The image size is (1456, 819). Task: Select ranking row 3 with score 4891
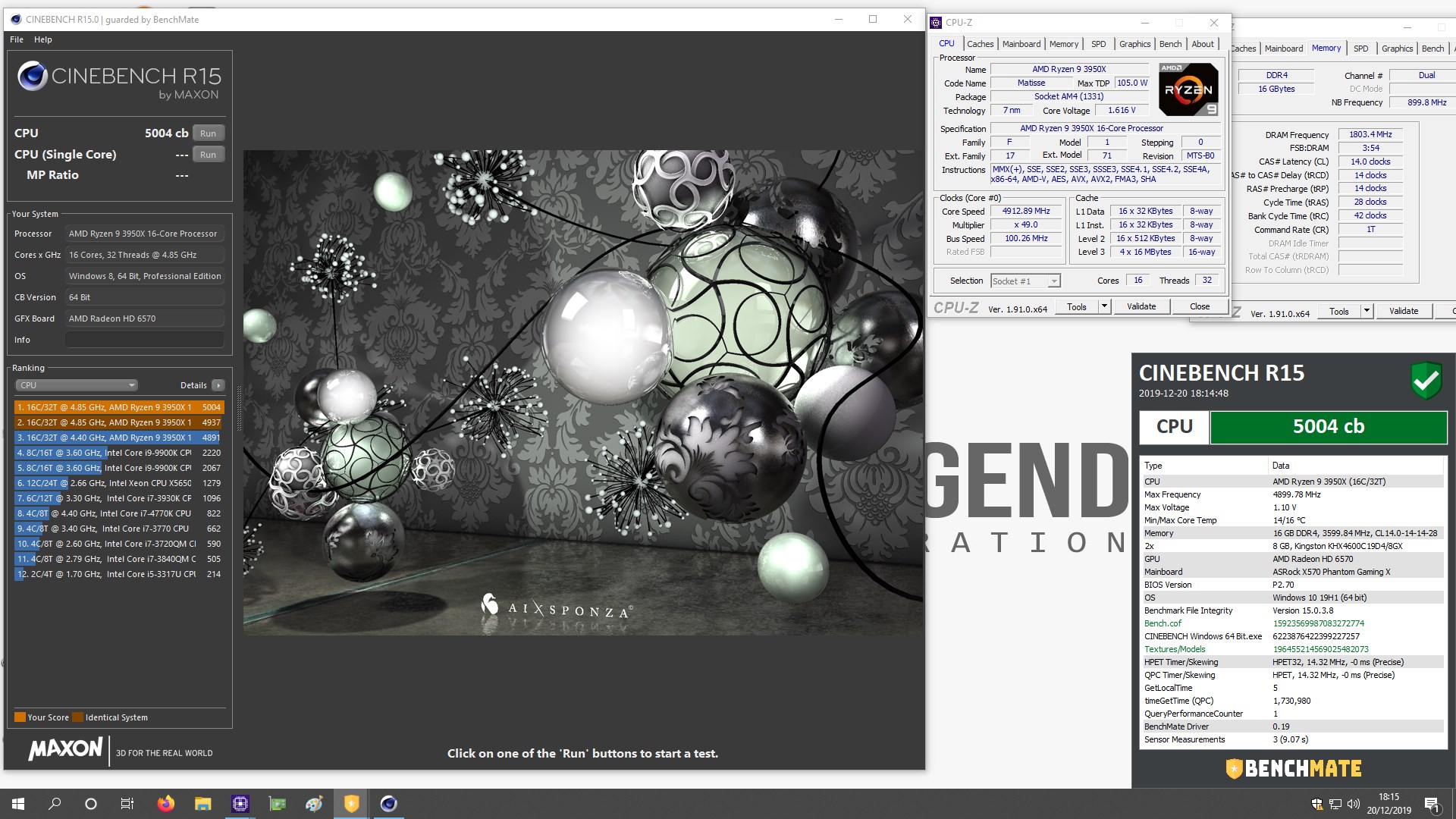pos(118,438)
